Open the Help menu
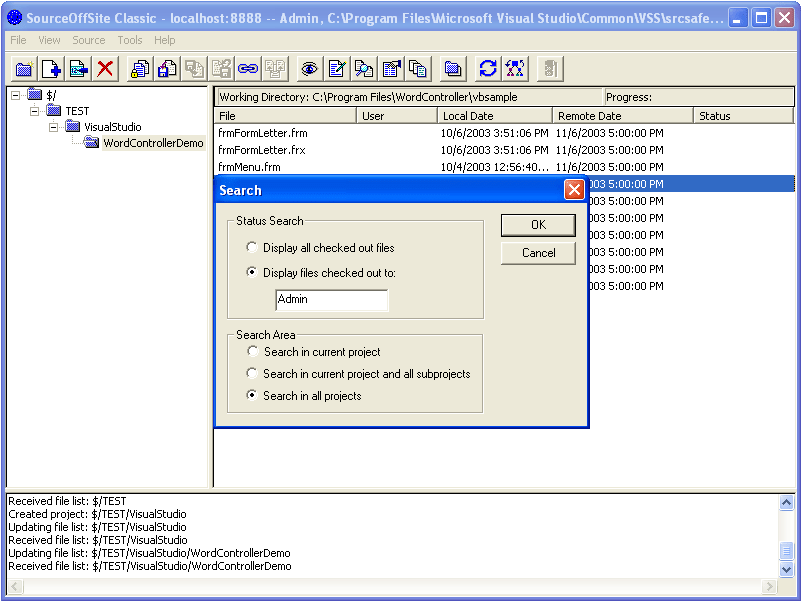 (164, 40)
